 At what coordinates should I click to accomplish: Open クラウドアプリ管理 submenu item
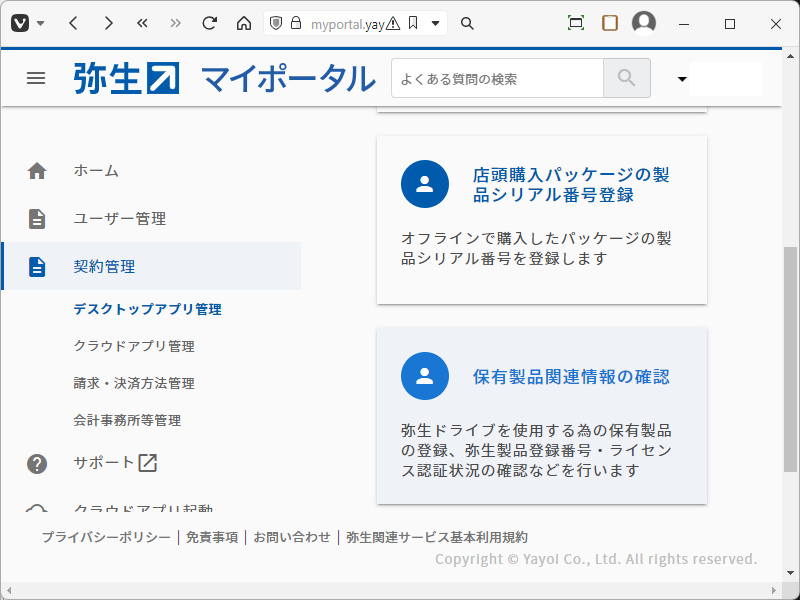pos(134,346)
